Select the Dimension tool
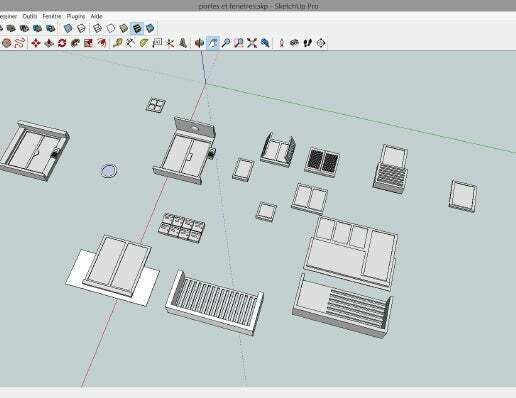 (x=130, y=43)
